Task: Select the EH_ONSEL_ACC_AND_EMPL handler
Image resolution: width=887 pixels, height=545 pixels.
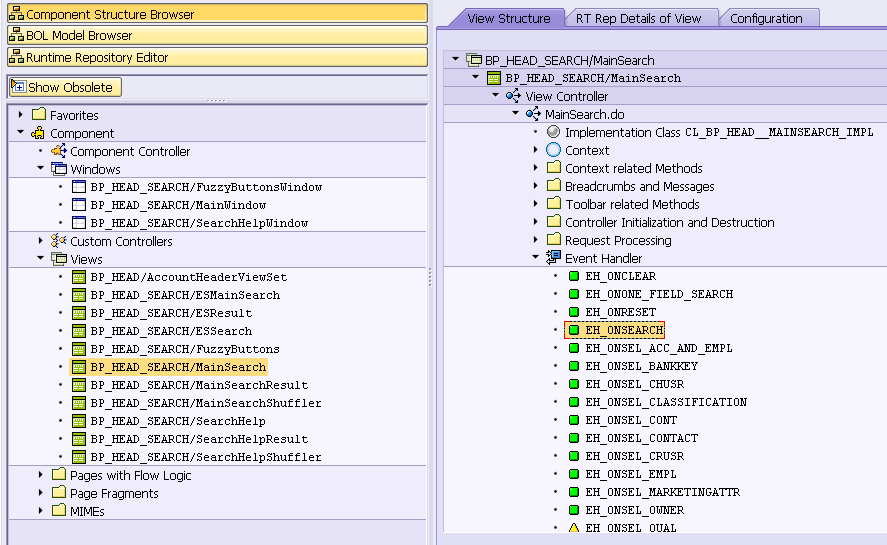Action: 658,348
